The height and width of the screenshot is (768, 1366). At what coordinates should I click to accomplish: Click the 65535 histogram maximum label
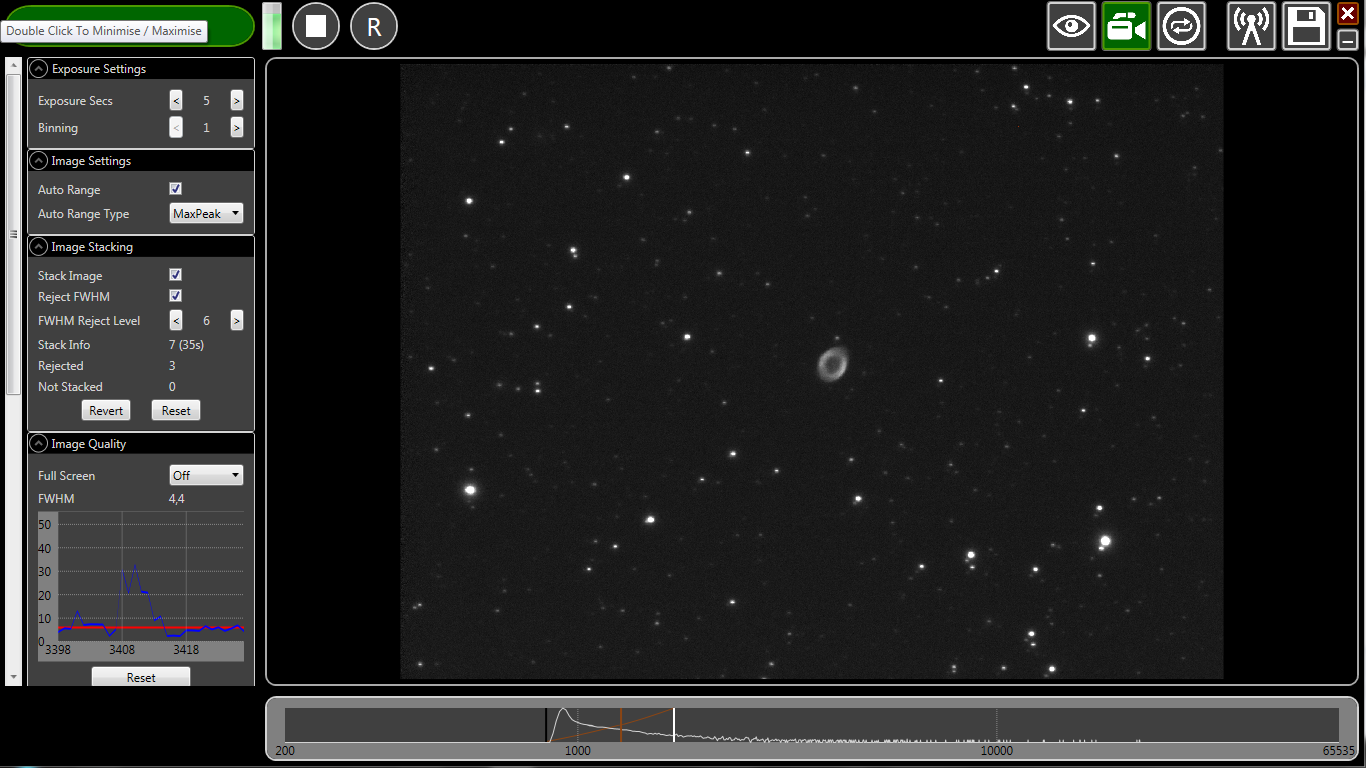click(x=1338, y=751)
